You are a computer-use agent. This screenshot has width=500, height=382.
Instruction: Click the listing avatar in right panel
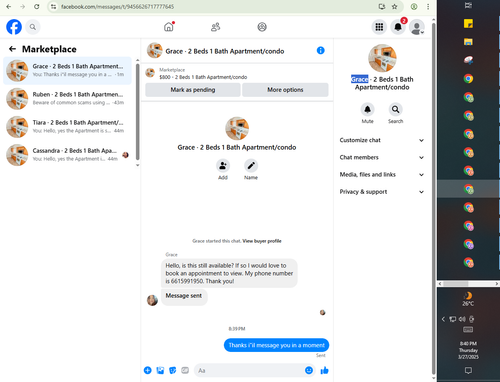click(382, 58)
